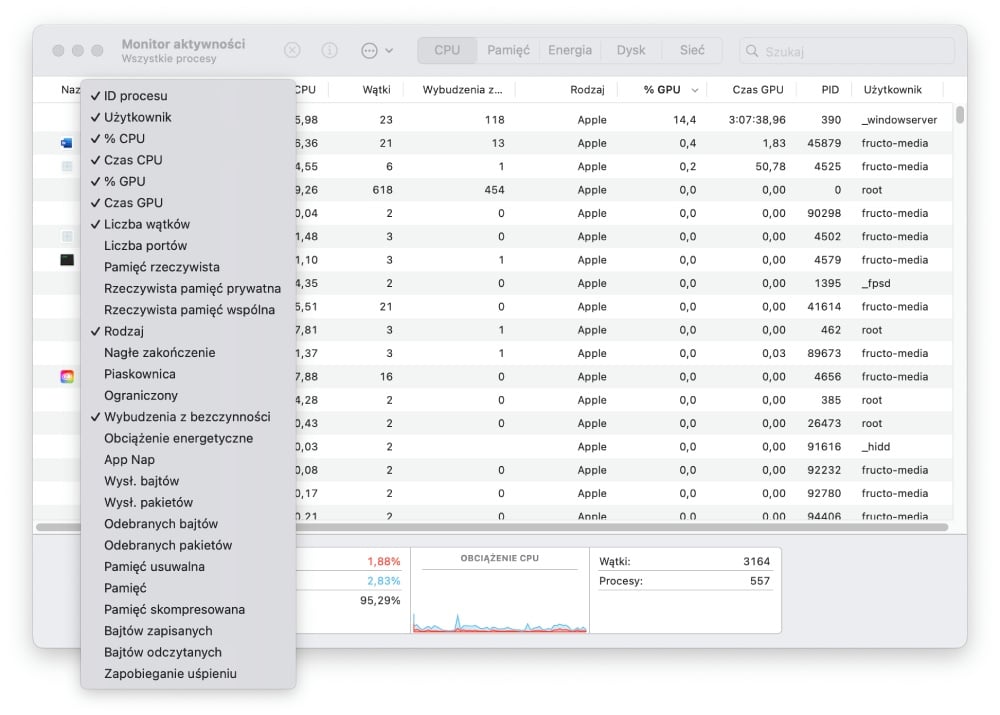Click the horizontal scrollbar of process table

pyautogui.click(x=492, y=527)
